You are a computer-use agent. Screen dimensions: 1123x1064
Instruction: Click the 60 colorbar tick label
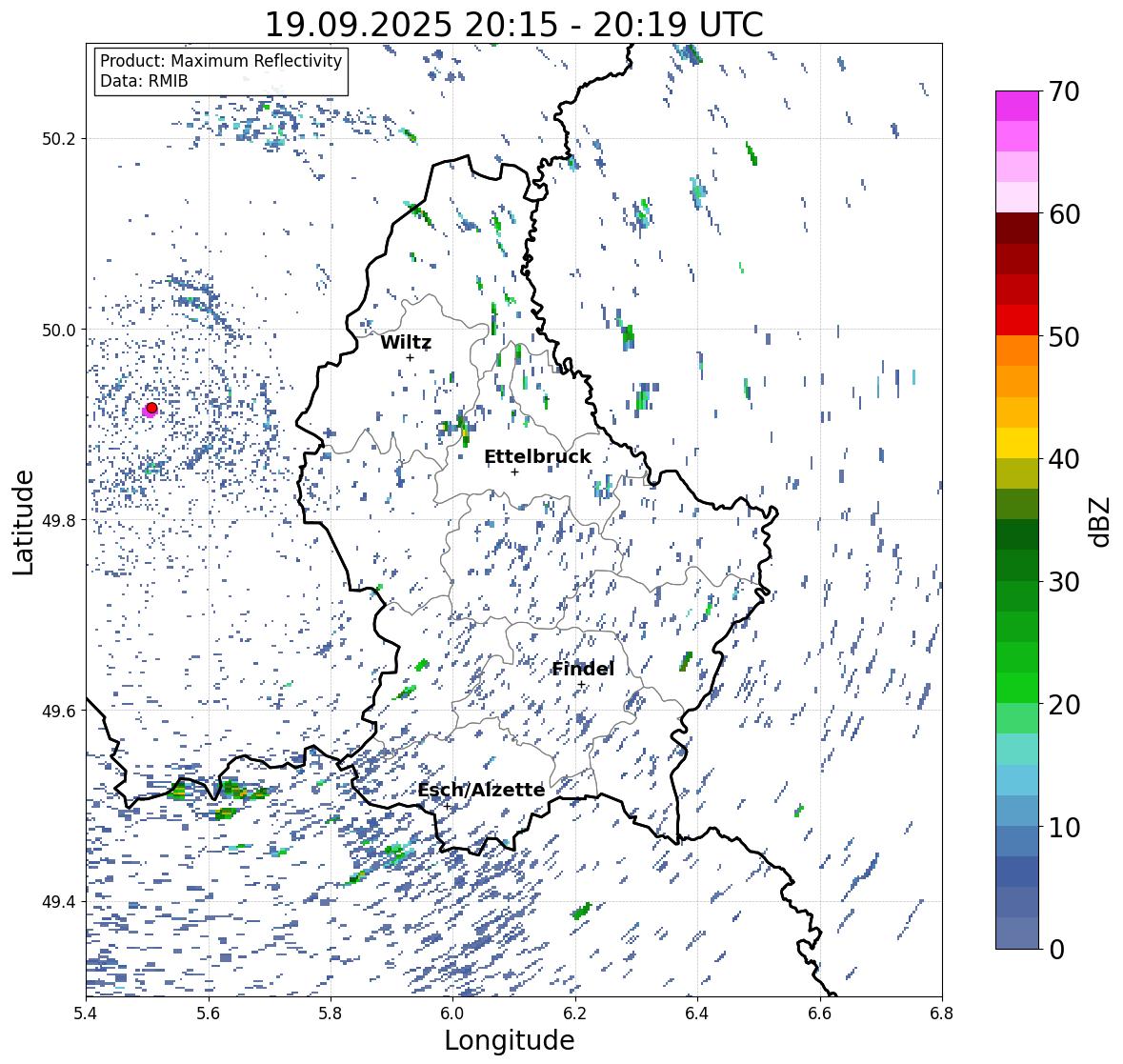pyautogui.click(x=1064, y=214)
